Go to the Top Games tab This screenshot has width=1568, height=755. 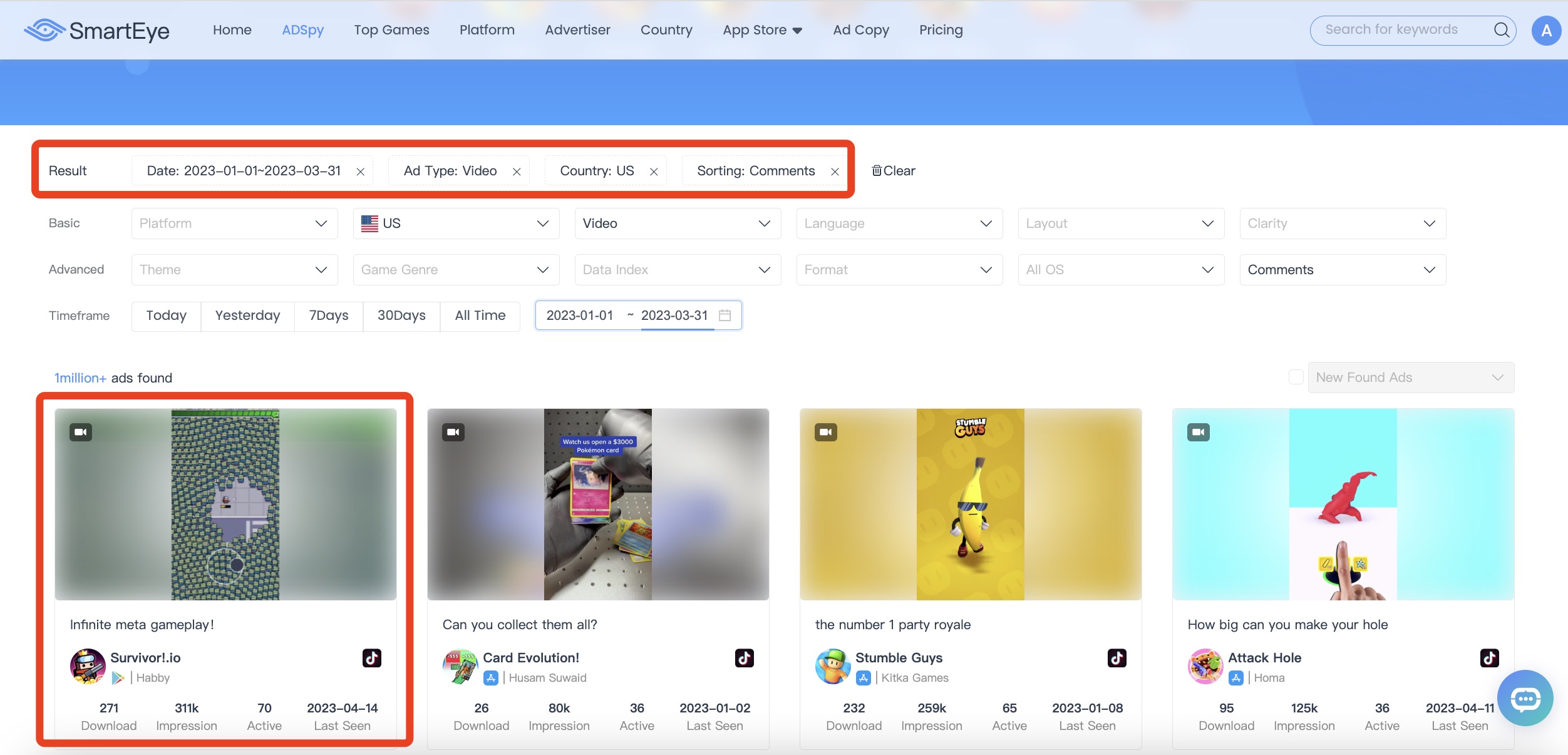pyautogui.click(x=391, y=30)
